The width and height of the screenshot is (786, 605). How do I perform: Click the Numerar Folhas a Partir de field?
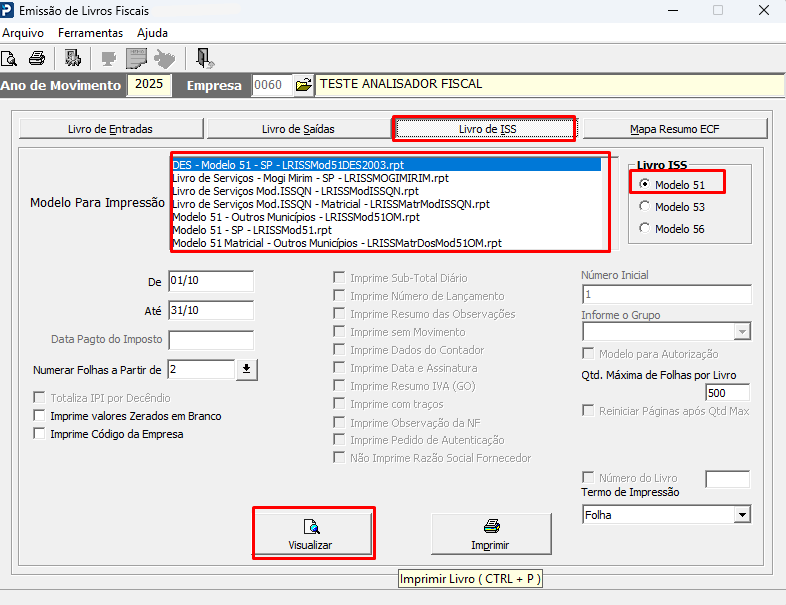(x=201, y=369)
